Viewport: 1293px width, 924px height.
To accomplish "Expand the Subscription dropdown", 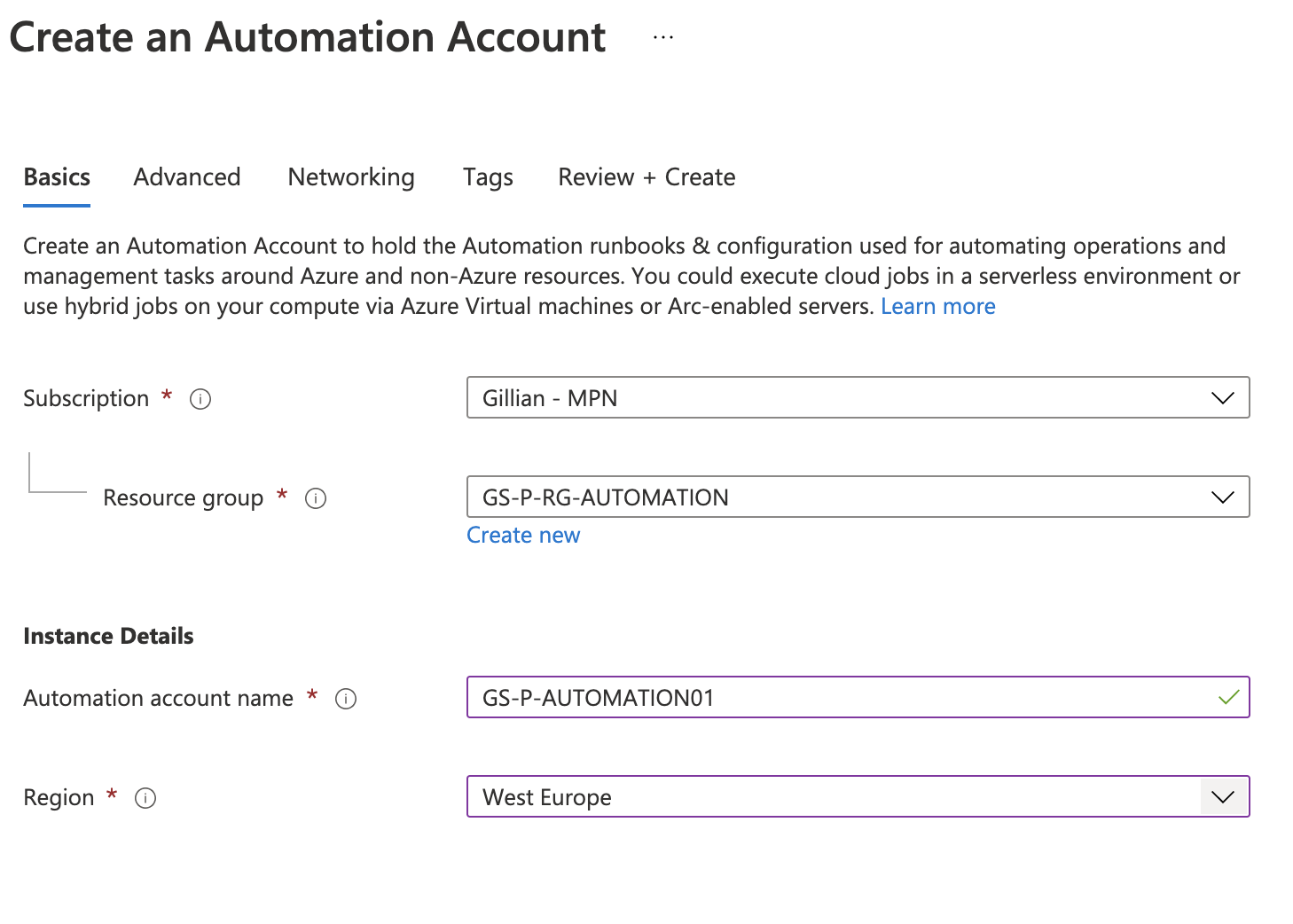I will coord(1224,398).
